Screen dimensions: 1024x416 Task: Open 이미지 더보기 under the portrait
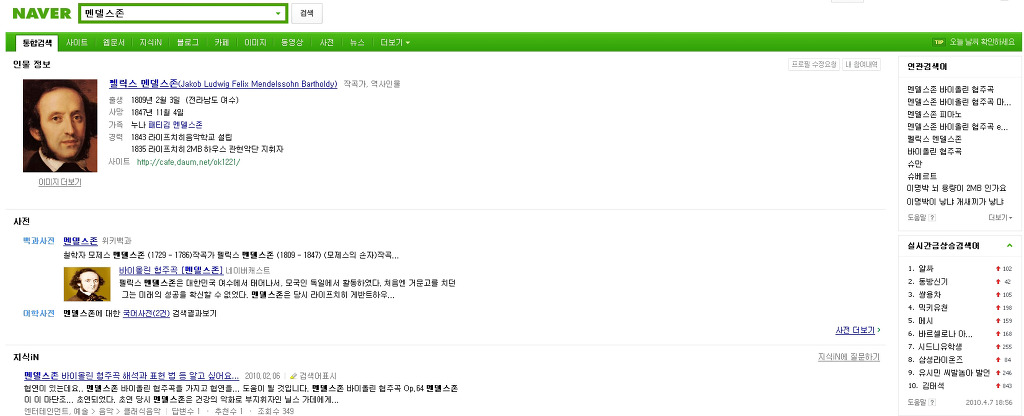pyautogui.click(x=60, y=183)
